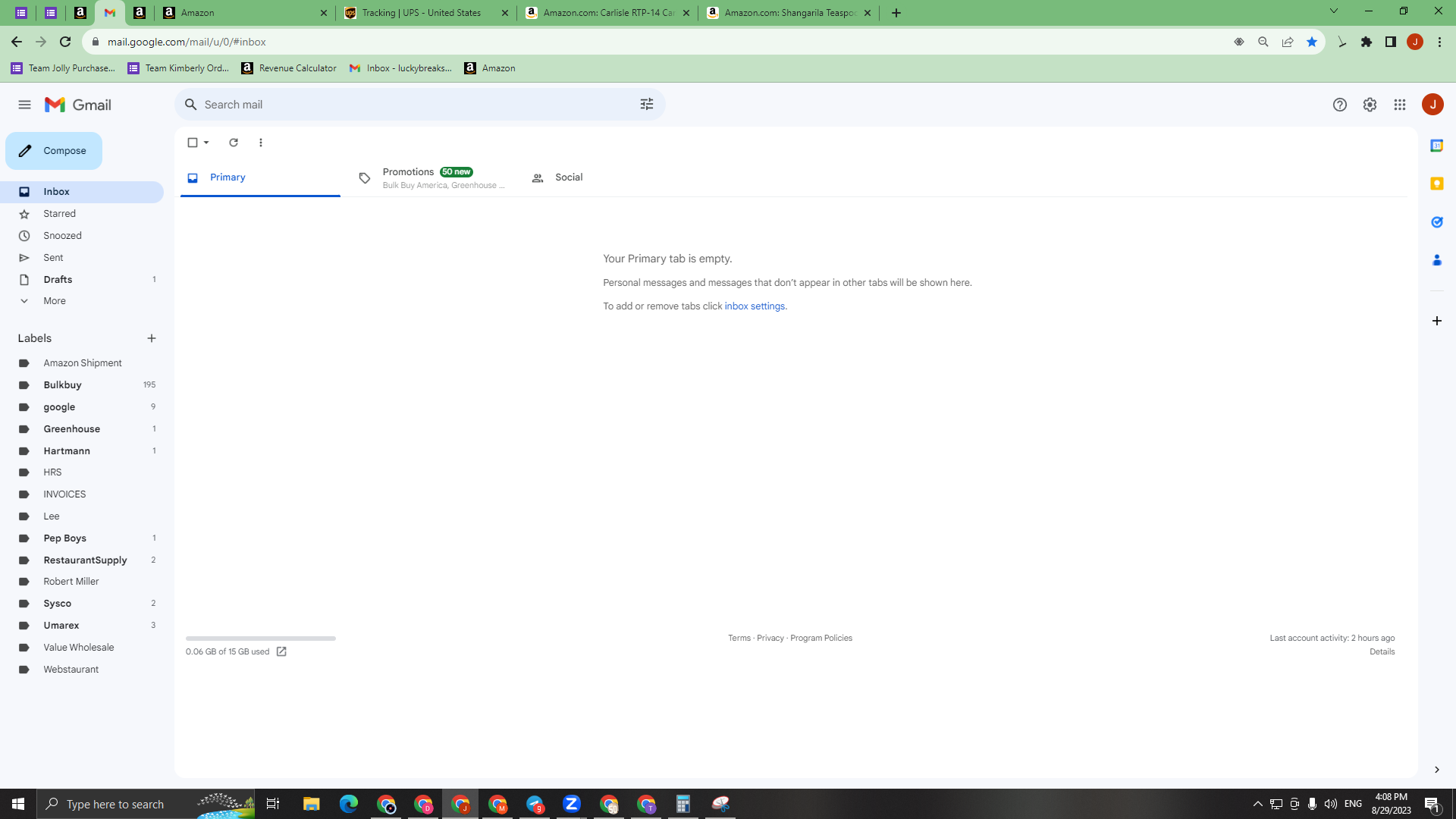Screen dimensions: 1456x819
Task: Open the HRS label
Action: 82,472
